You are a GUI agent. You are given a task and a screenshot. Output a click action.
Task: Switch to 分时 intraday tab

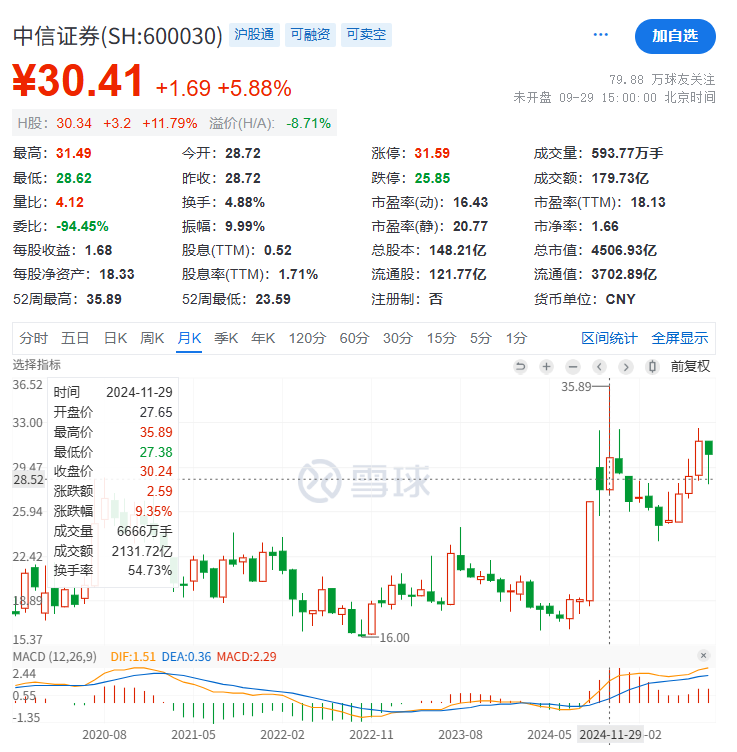(34, 338)
